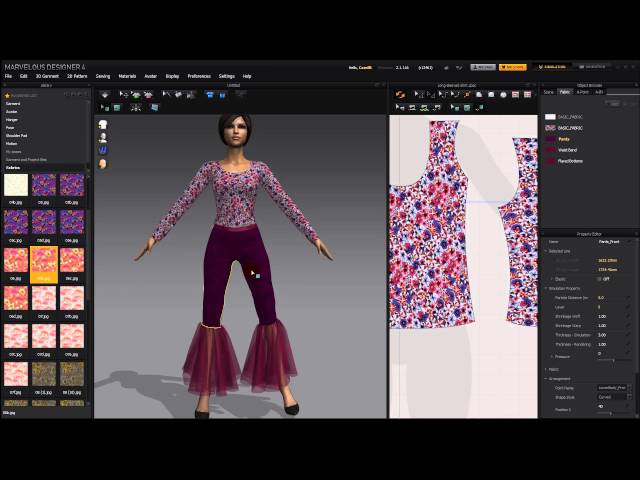Click the white BASIC_FABRIC color swatch
640x480 pixels.
tap(550, 117)
